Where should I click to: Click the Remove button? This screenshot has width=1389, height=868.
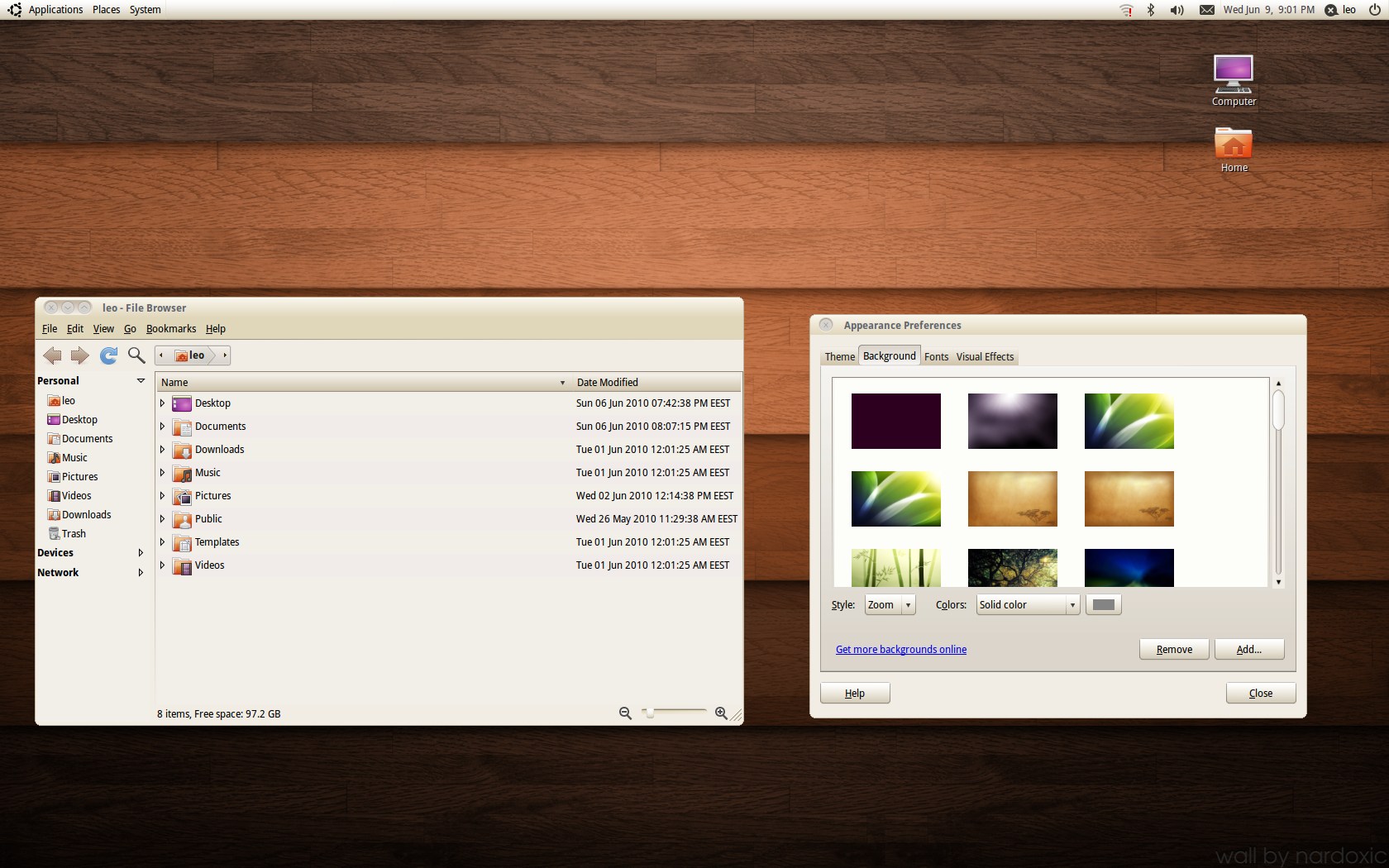click(1174, 650)
